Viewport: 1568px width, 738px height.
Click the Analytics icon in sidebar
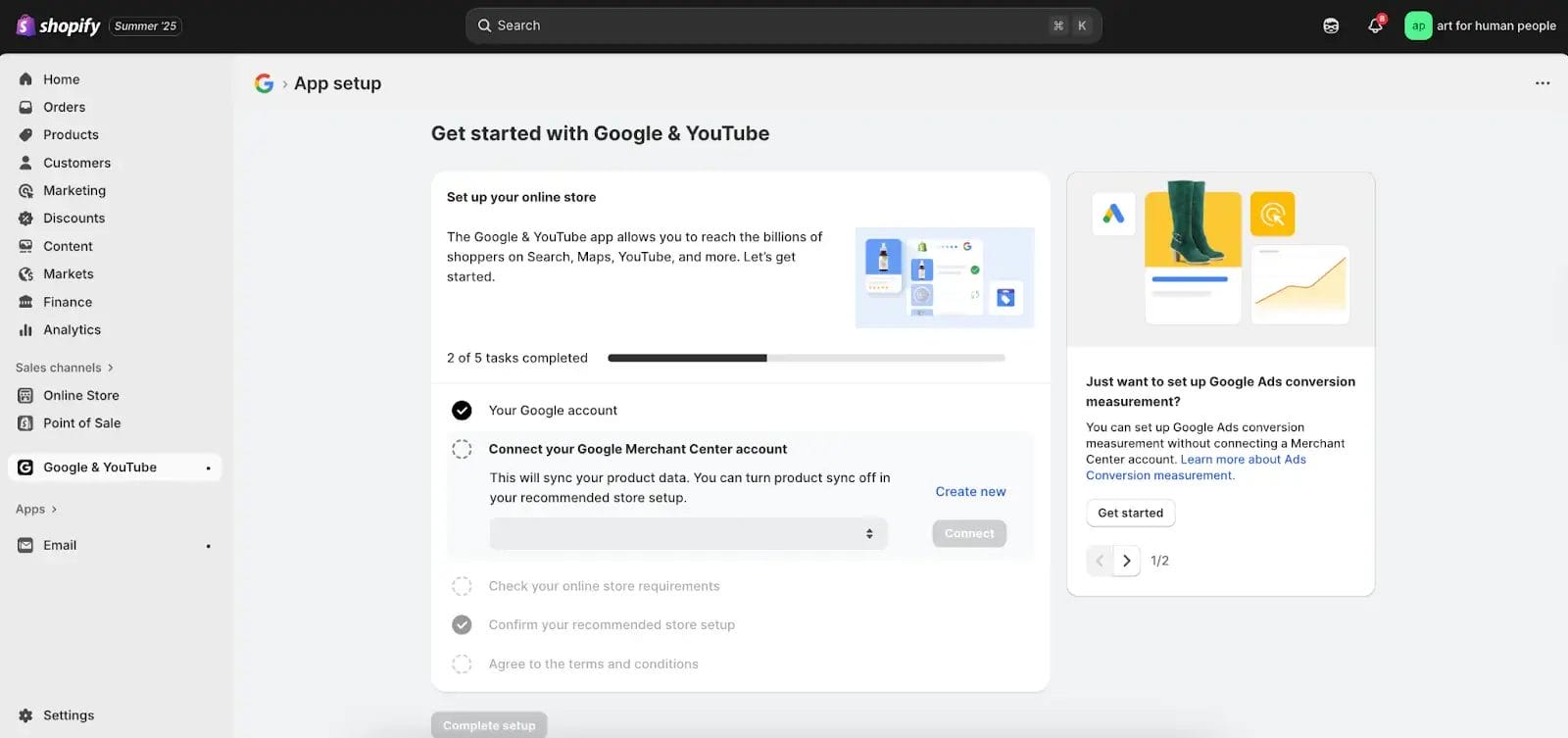pos(25,330)
